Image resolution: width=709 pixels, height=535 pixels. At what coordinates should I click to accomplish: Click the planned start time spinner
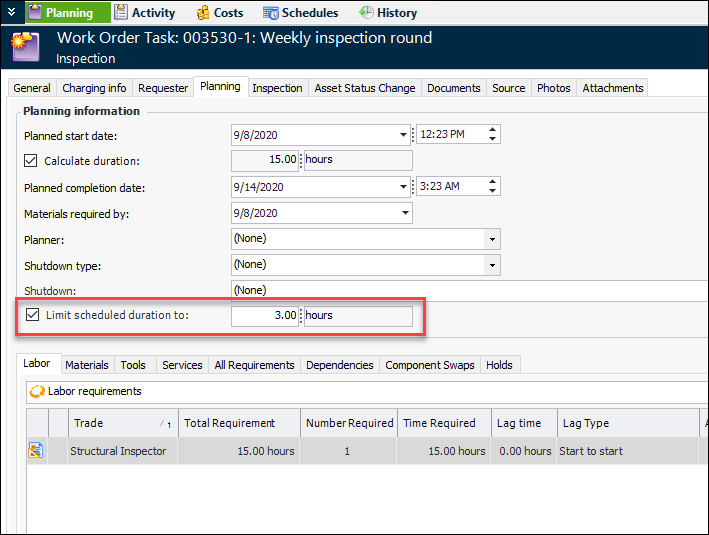492,135
